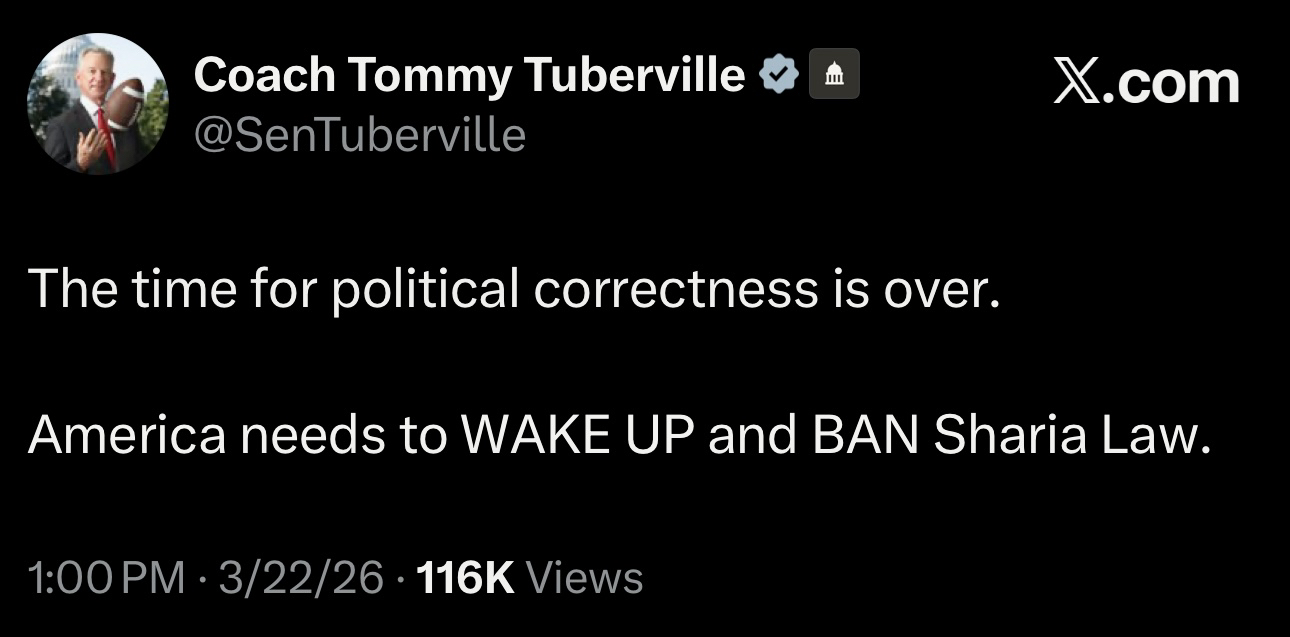Click the word "America" in the post
The width and height of the screenshot is (1290, 637).
[127, 435]
